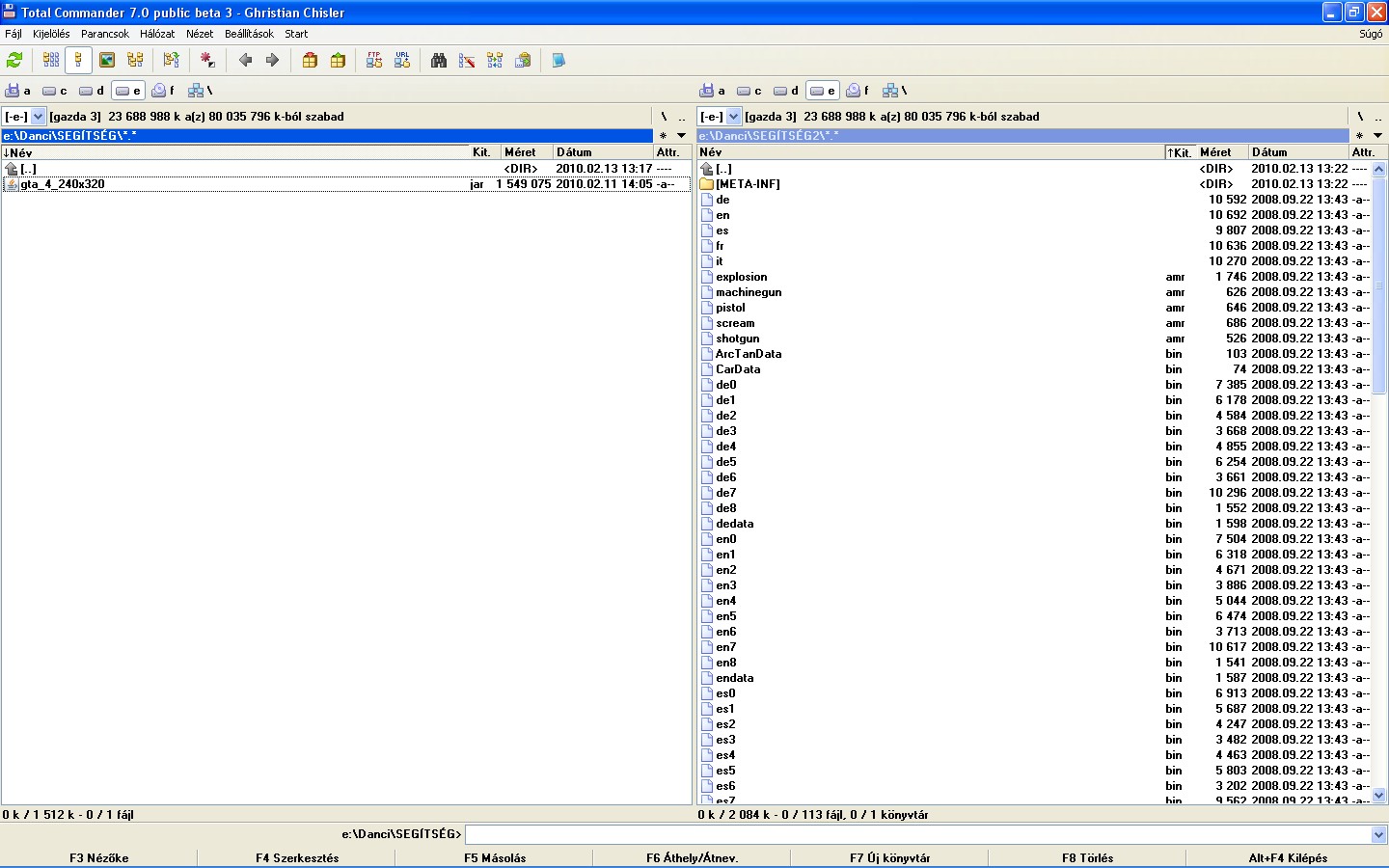Click the green Refresh icon in toolbar
The width and height of the screenshot is (1389, 868).
14,60
